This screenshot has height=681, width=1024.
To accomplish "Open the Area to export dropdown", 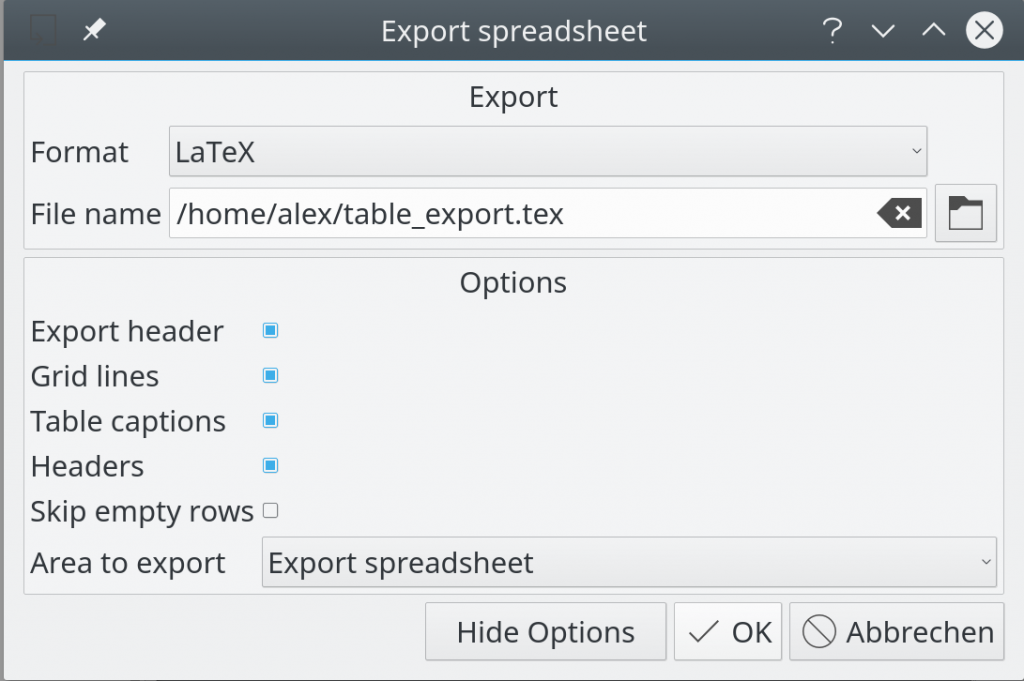I will coord(628,562).
